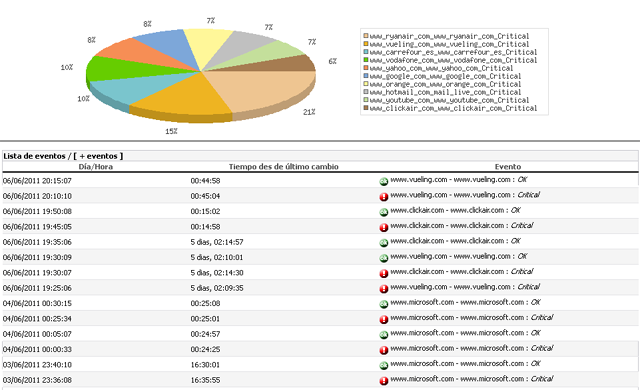Click the red critical icon for 19:45:05 event
This screenshot has height=390, width=640.
[x=384, y=228]
